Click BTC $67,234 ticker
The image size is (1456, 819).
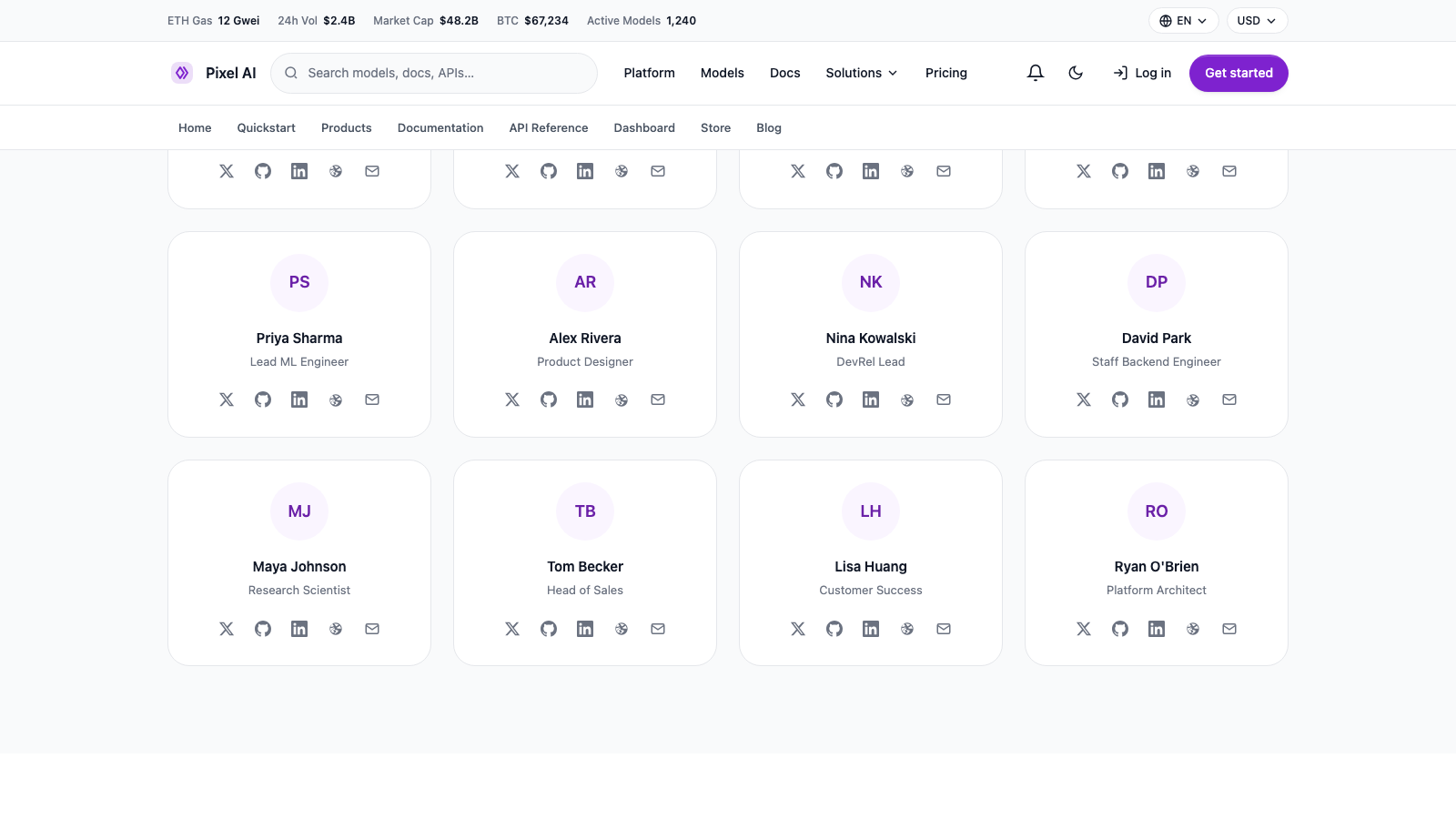click(532, 21)
